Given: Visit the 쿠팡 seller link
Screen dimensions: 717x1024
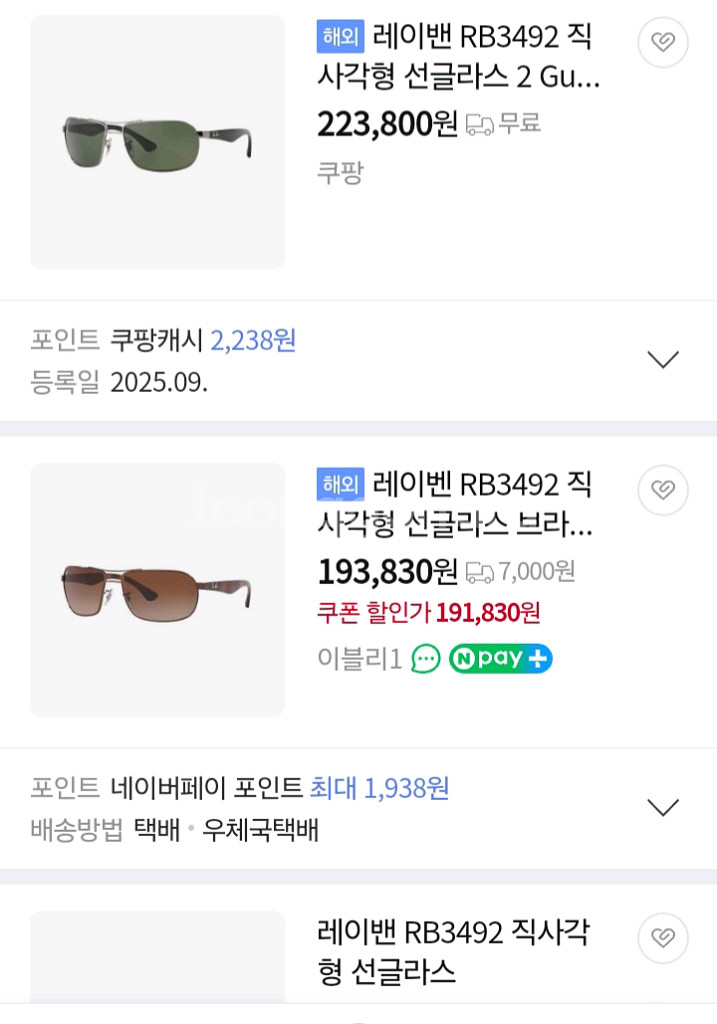Looking at the screenshot, I should pyautogui.click(x=340, y=172).
